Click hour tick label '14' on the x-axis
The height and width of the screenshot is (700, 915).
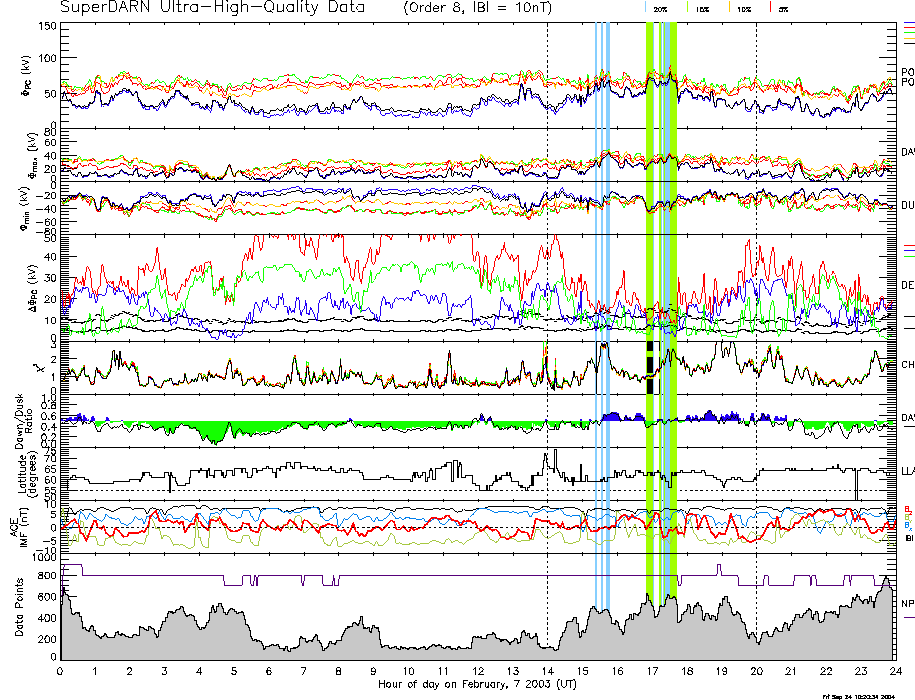547,671
